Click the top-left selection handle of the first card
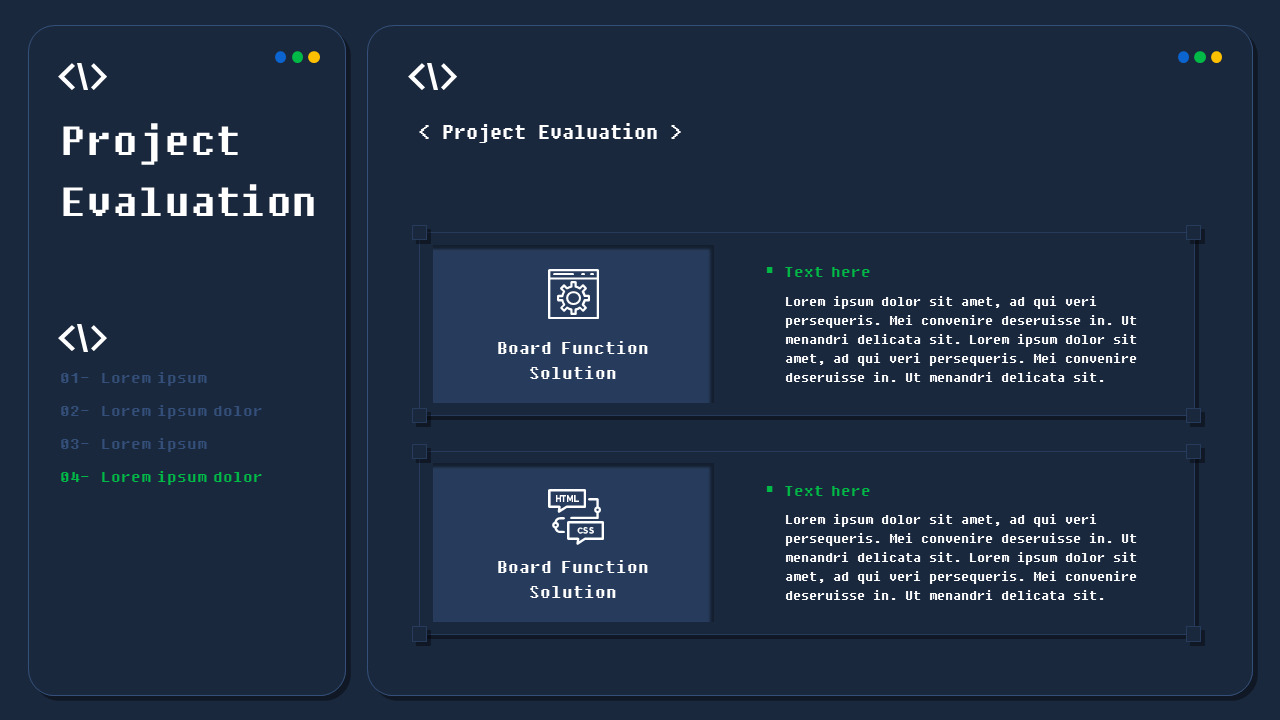The width and height of the screenshot is (1280, 720). tap(421, 233)
